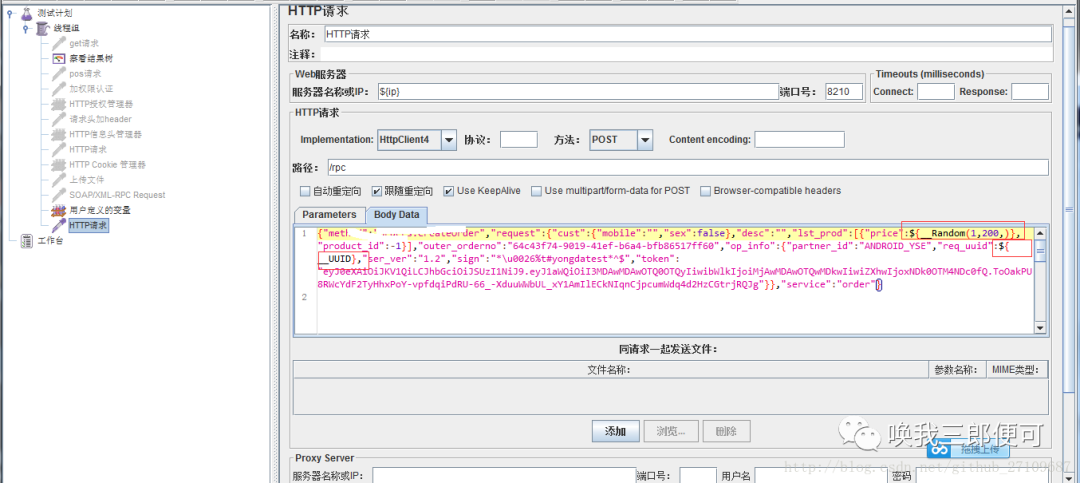1080x483 pixels.
Task: Click the Response timeout field
Action: (1030, 92)
